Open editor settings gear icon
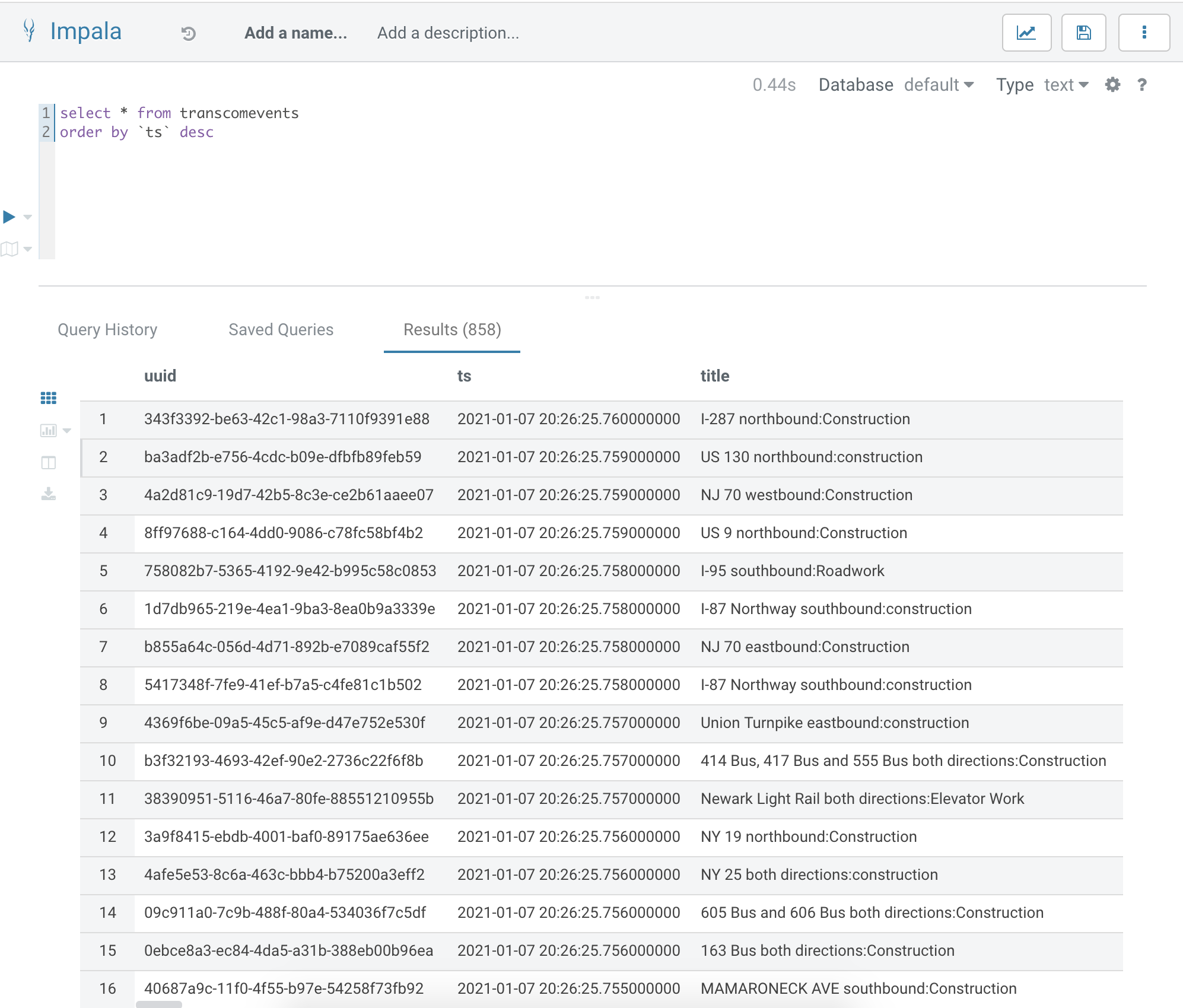The width and height of the screenshot is (1183, 1008). [1112, 85]
